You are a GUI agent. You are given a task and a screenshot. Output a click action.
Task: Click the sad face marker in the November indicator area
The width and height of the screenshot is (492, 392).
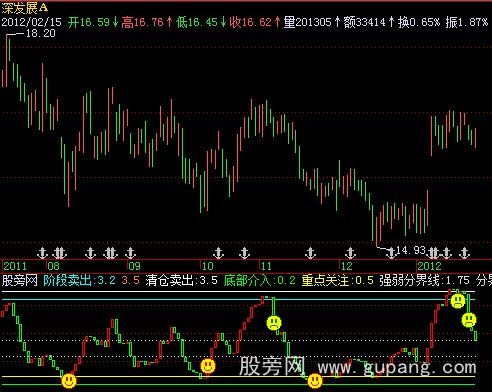(274, 323)
